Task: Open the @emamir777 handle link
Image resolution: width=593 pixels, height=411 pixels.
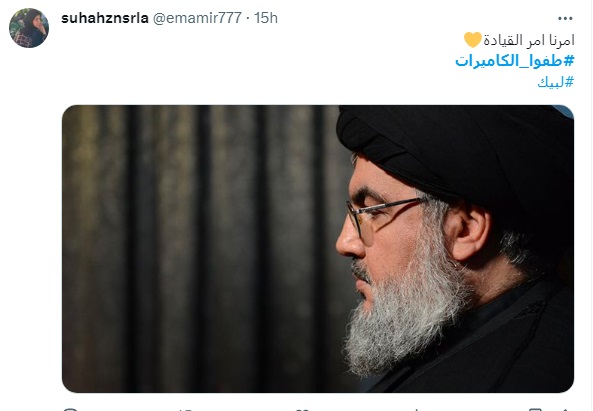Action: [x=197, y=18]
